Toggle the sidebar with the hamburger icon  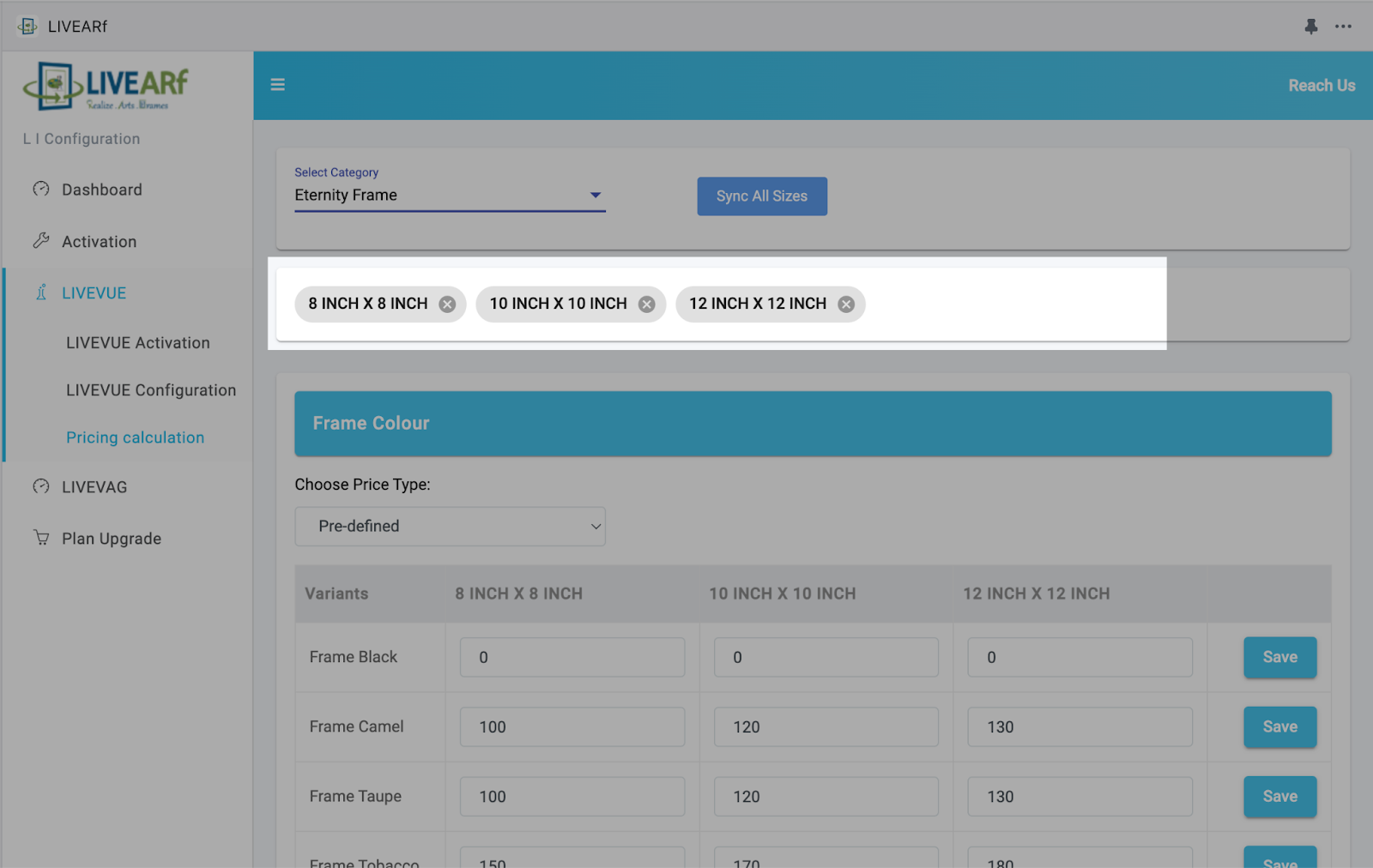pyautogui.click(x=278, y=85)
